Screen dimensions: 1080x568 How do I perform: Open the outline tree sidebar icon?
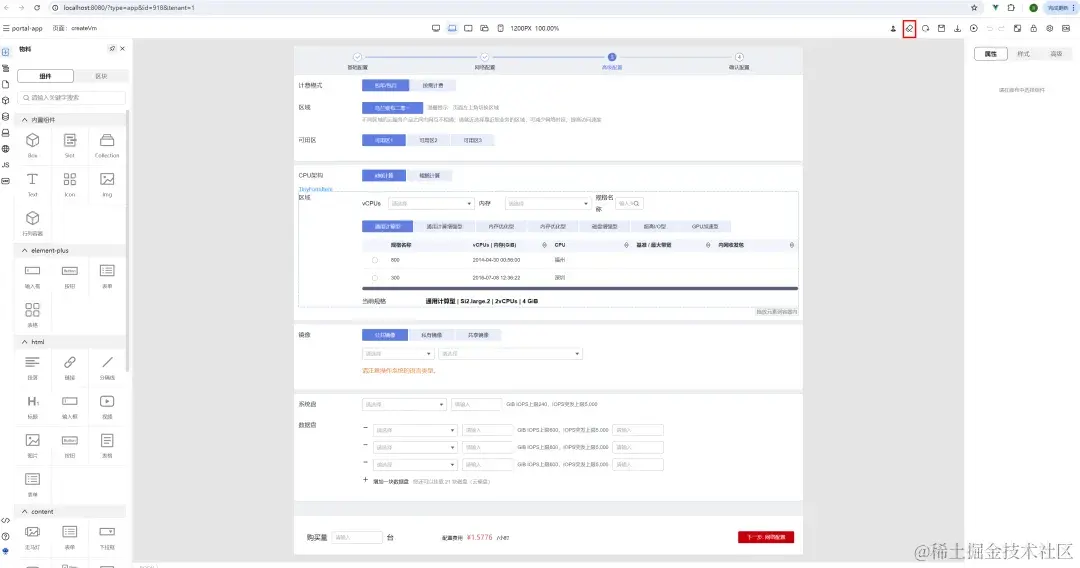(x=6, y=68)
